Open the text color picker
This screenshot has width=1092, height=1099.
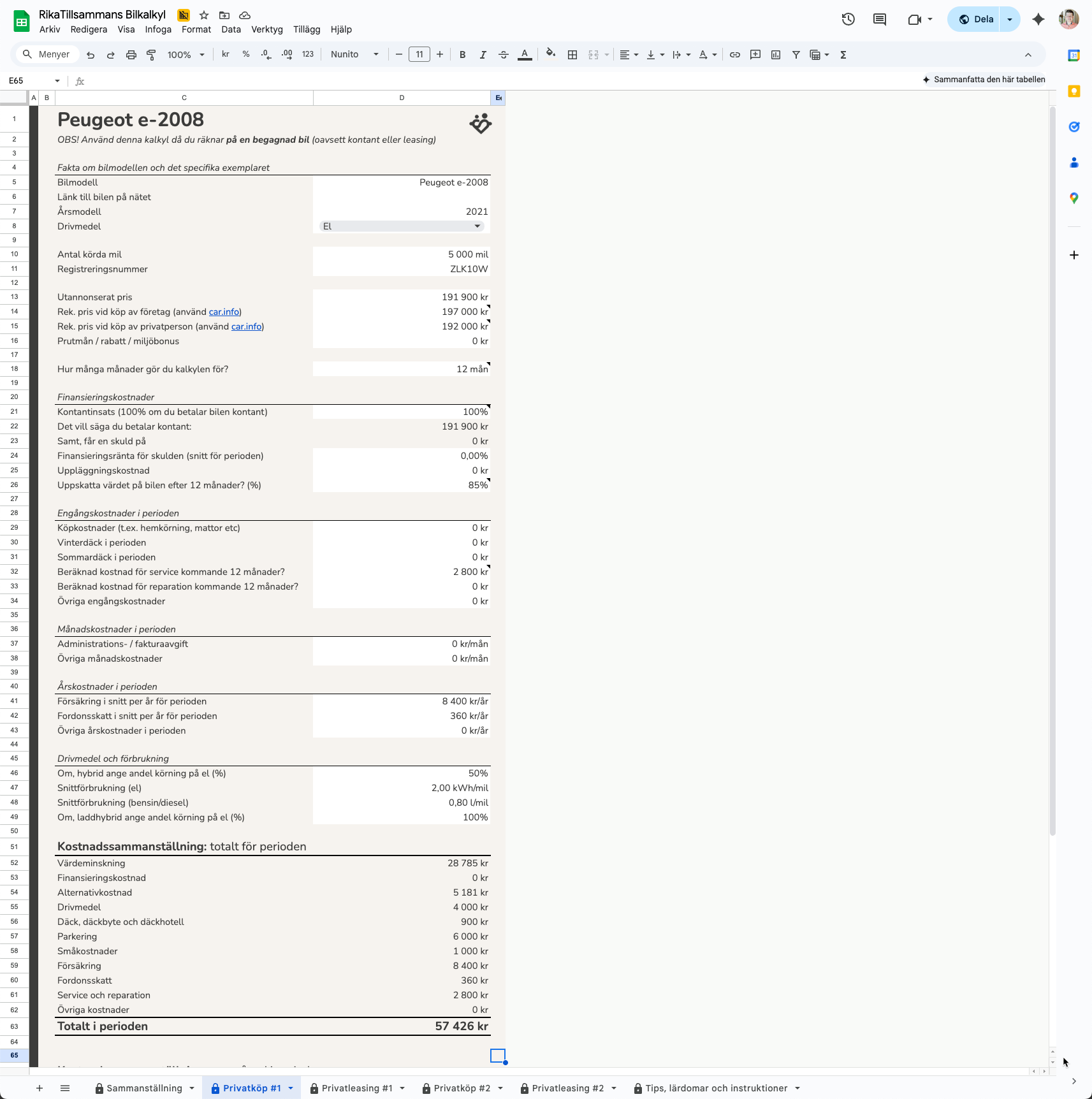coord(525,55)
